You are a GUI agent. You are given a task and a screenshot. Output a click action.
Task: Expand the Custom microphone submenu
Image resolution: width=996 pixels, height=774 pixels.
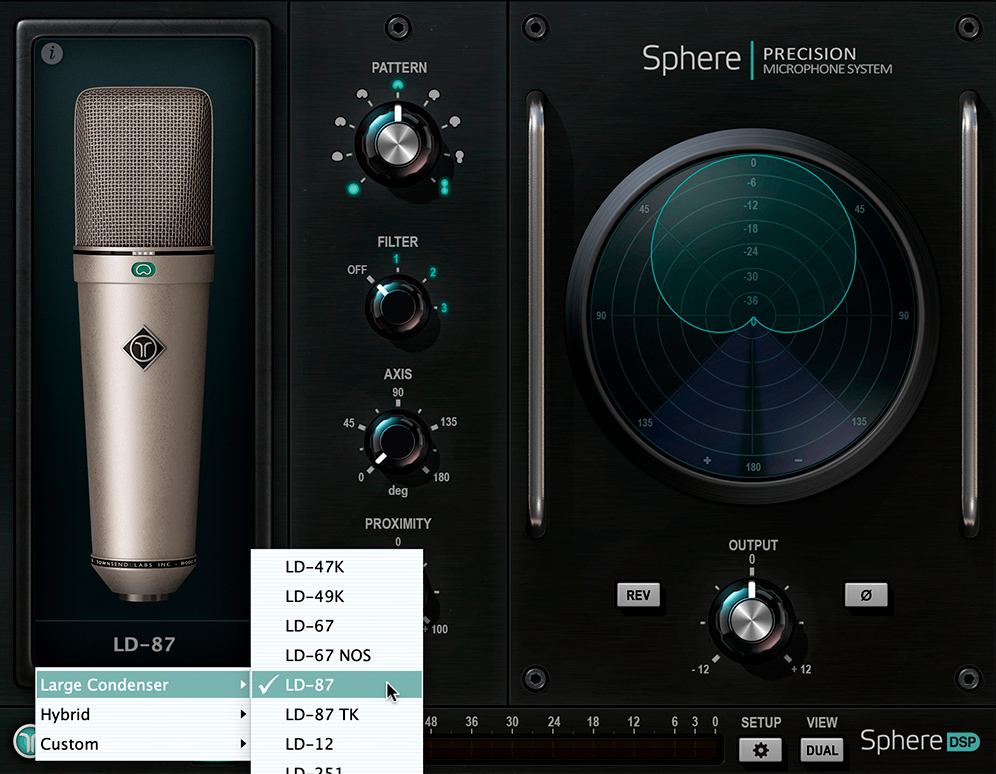[142, 744]
